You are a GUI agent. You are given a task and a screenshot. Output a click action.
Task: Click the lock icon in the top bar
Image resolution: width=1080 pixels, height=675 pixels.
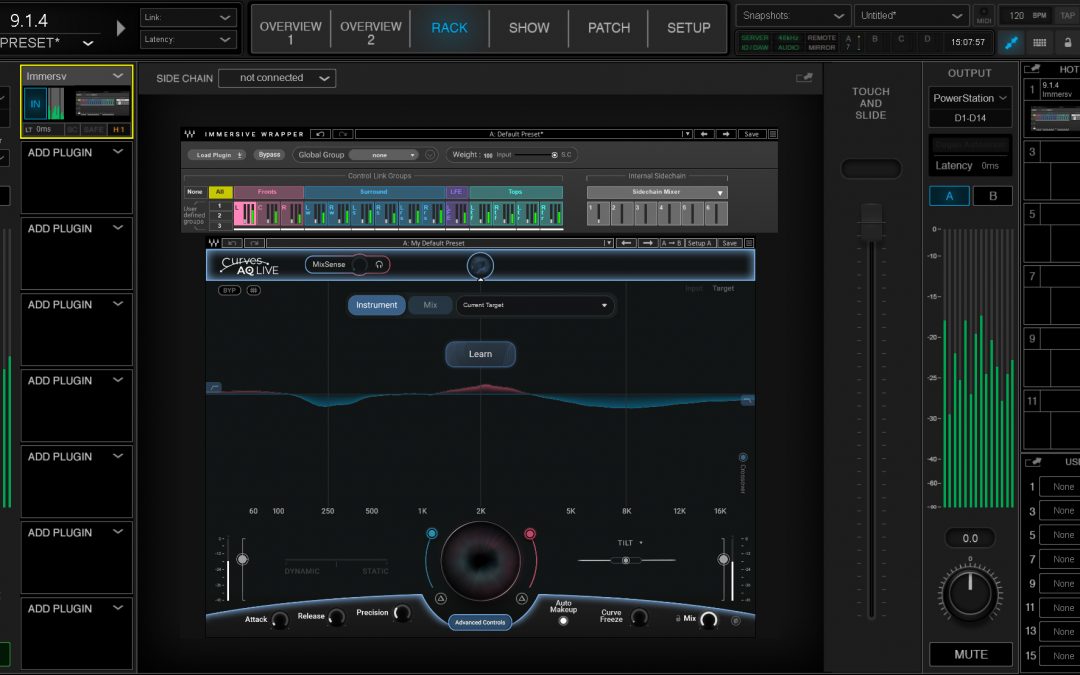coord(1068,43)
